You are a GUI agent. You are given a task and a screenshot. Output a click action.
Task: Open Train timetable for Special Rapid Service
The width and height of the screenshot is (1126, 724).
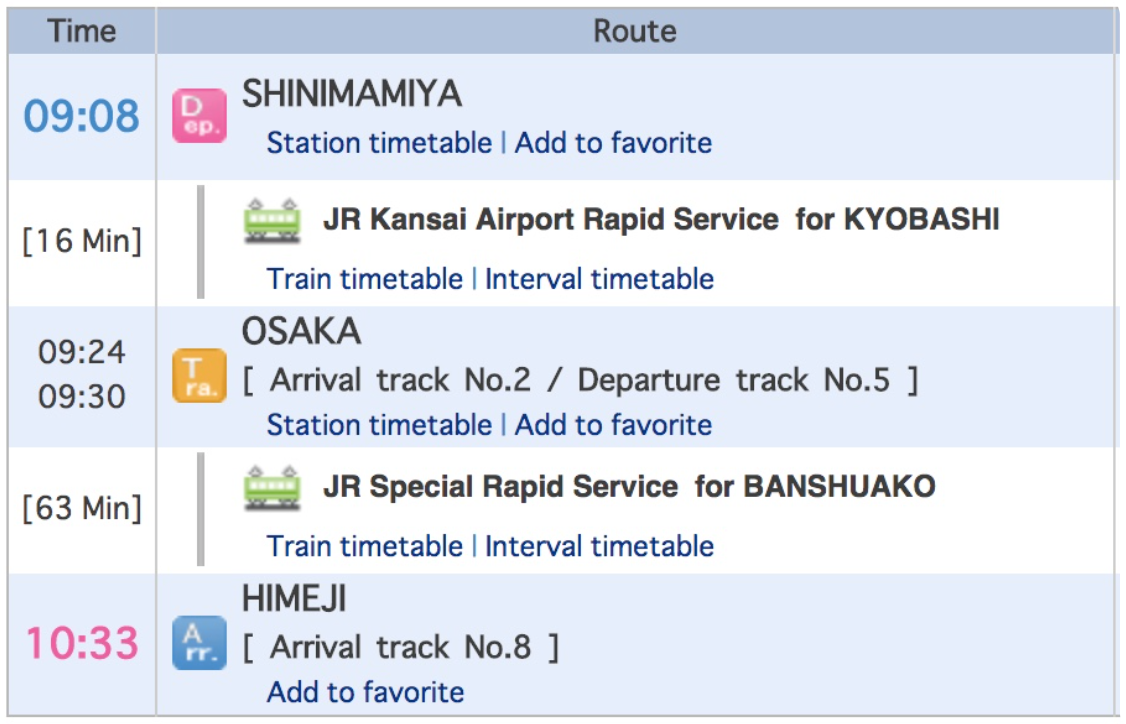tap(364, 546)
